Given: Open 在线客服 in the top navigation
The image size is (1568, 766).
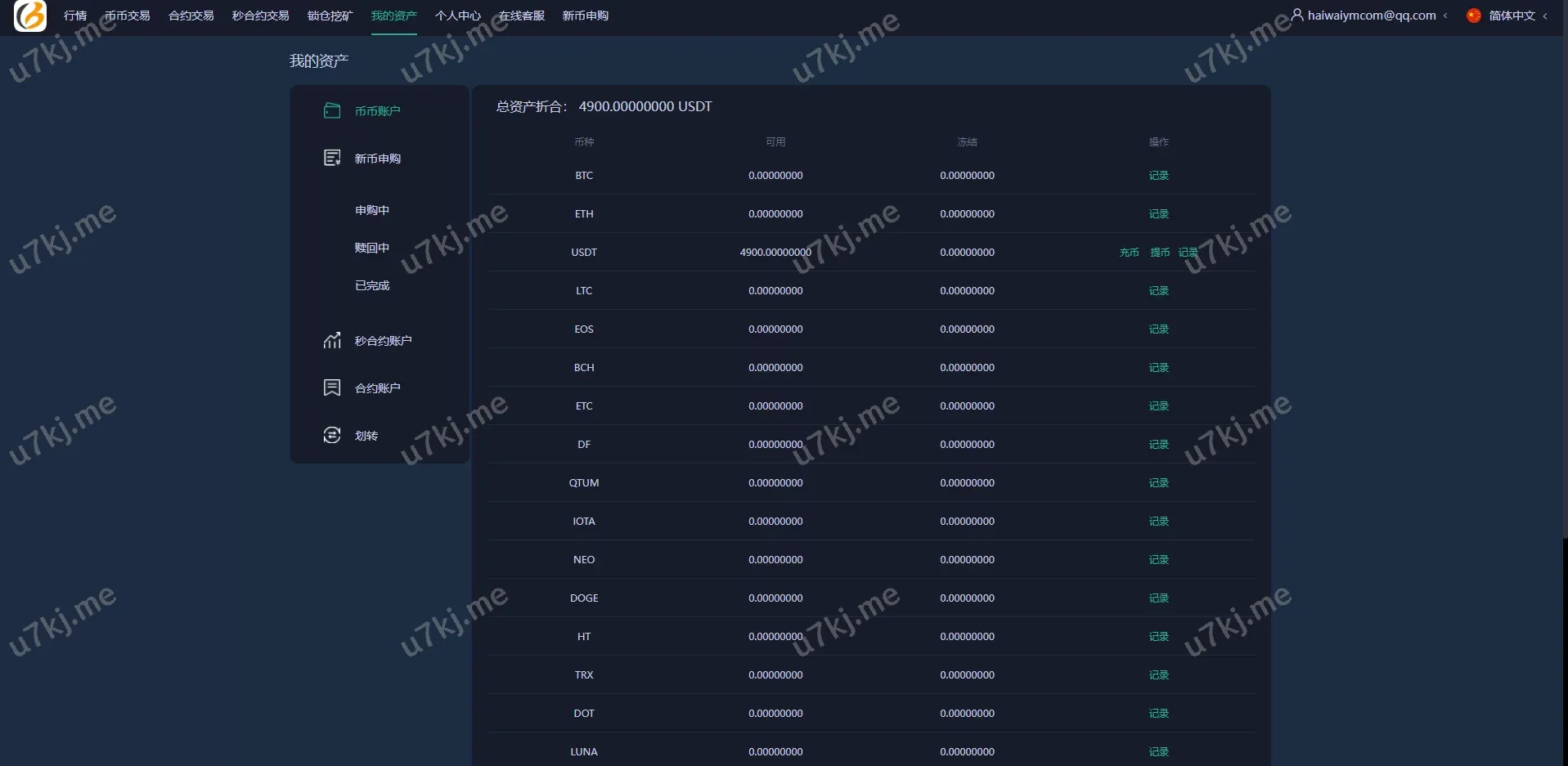Looking at the screenshot, I should coord(522,16).
